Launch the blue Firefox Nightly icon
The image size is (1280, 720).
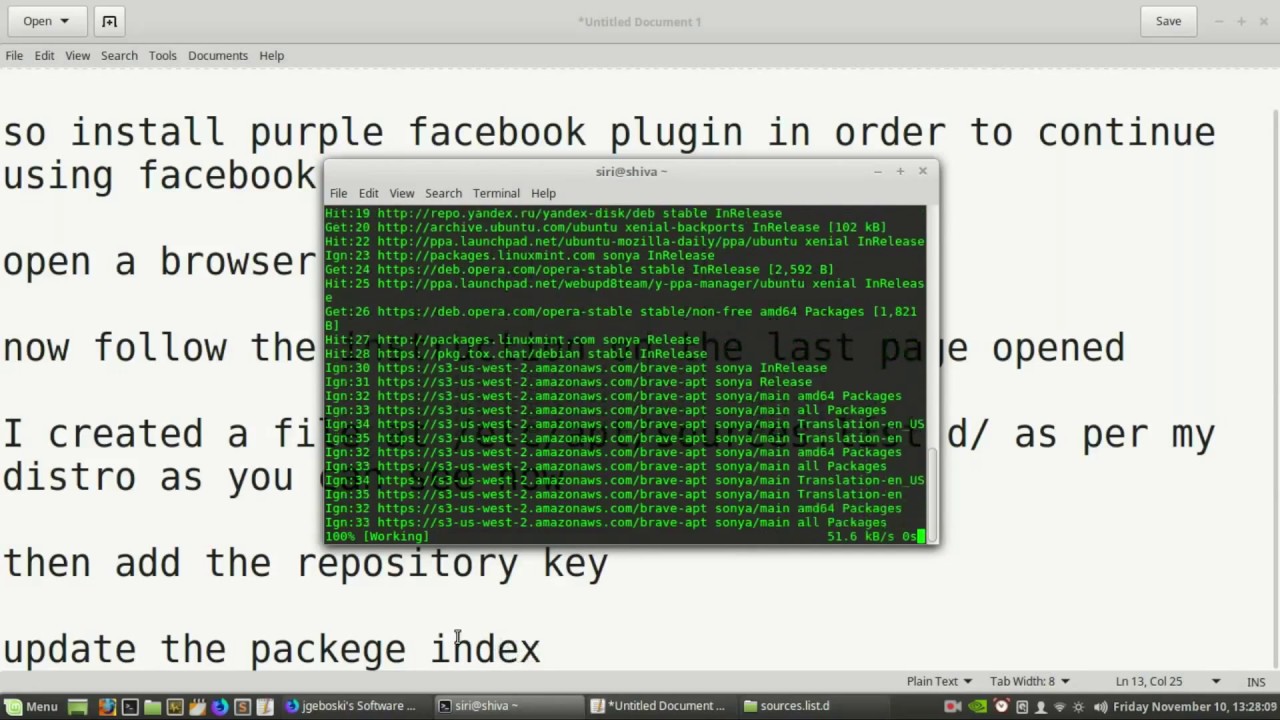(x=219, y=707)
